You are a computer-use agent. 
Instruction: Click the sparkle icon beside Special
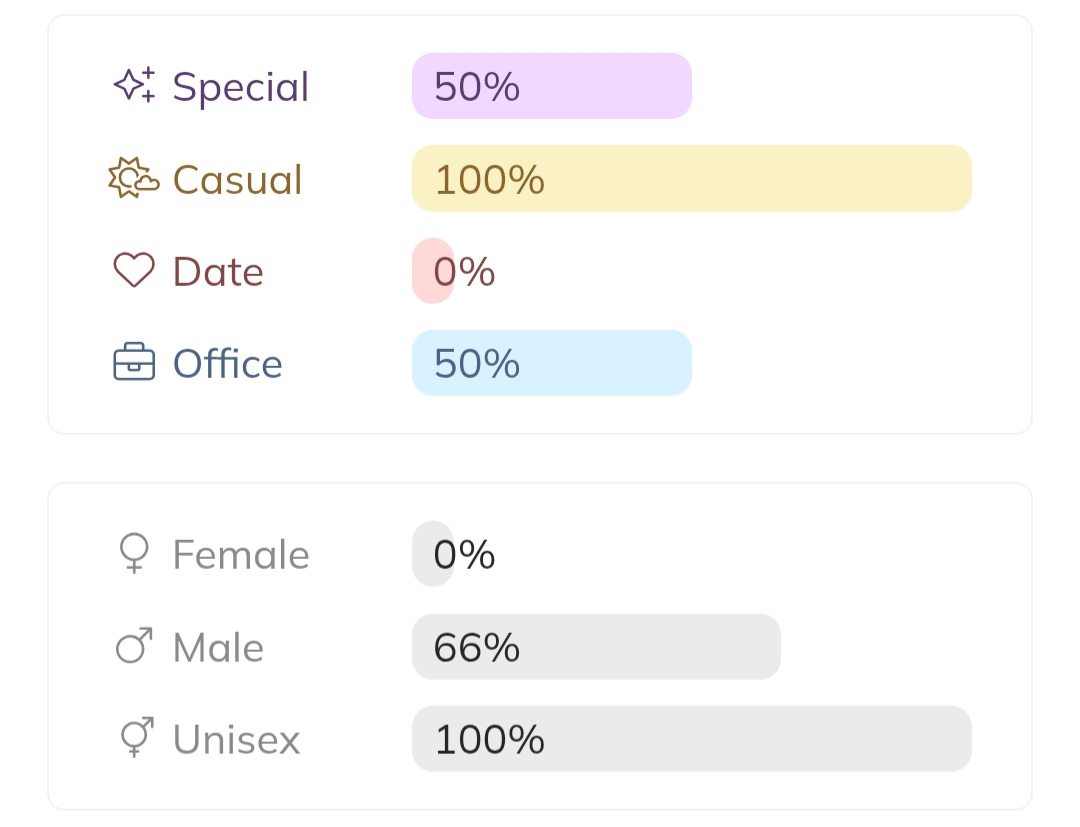coord(134,86)
